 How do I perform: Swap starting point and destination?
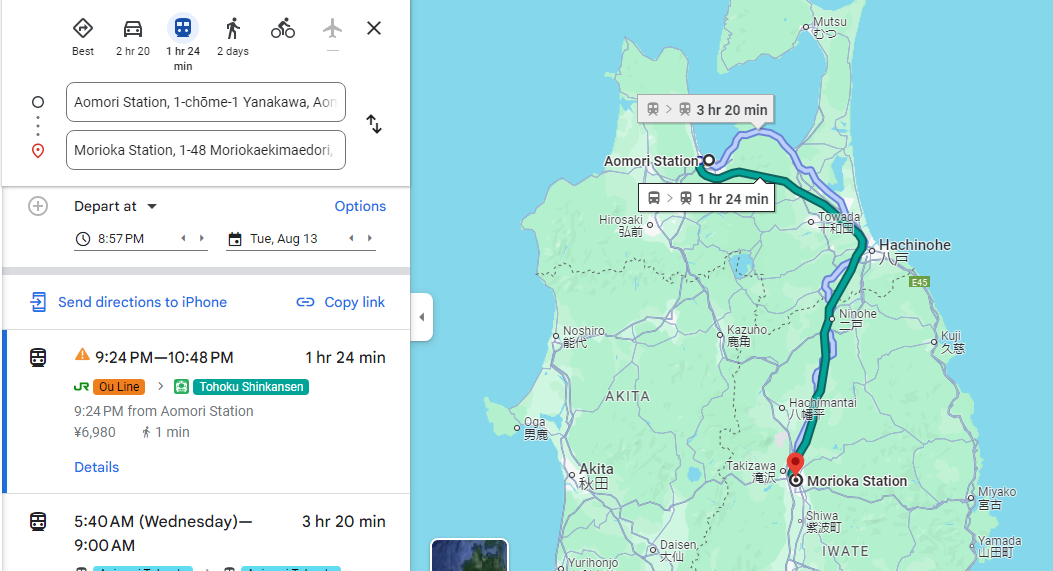pyautogui.click(x=374, y=124)
